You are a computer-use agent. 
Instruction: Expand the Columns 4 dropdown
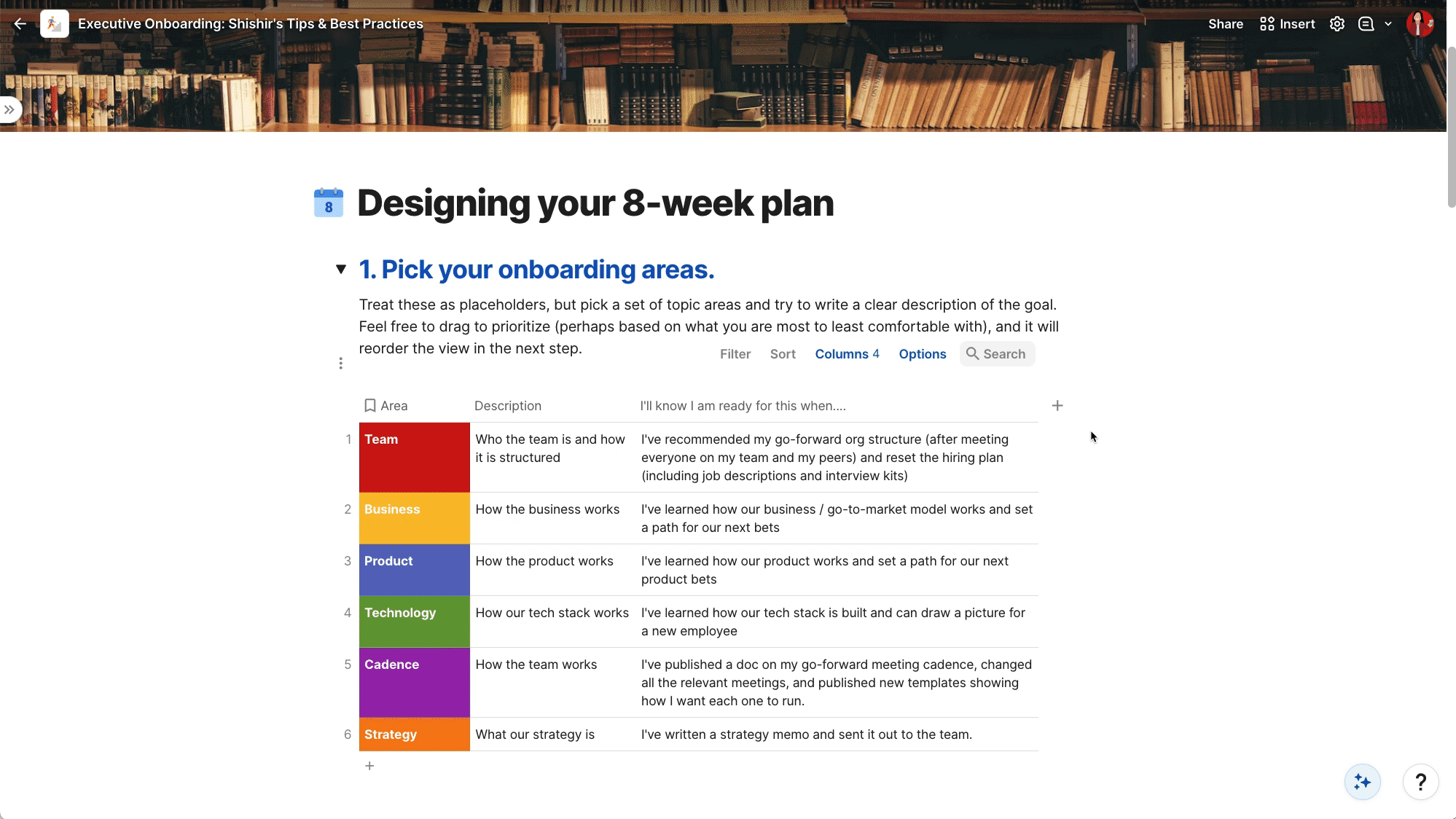[x=847, y=353]
